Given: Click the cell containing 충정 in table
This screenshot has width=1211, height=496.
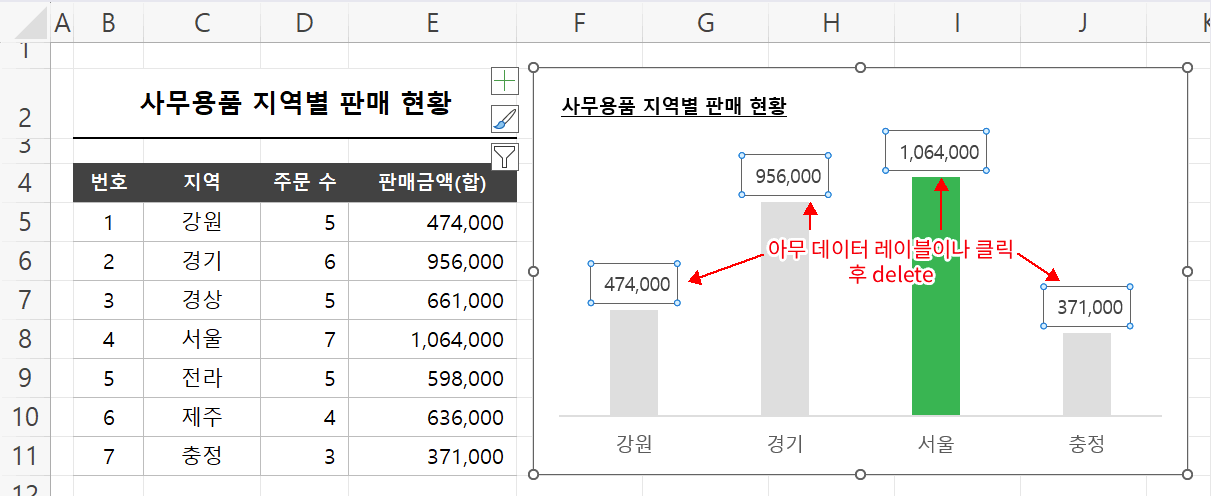Looking at the screenshot, I should click(202, 456).
